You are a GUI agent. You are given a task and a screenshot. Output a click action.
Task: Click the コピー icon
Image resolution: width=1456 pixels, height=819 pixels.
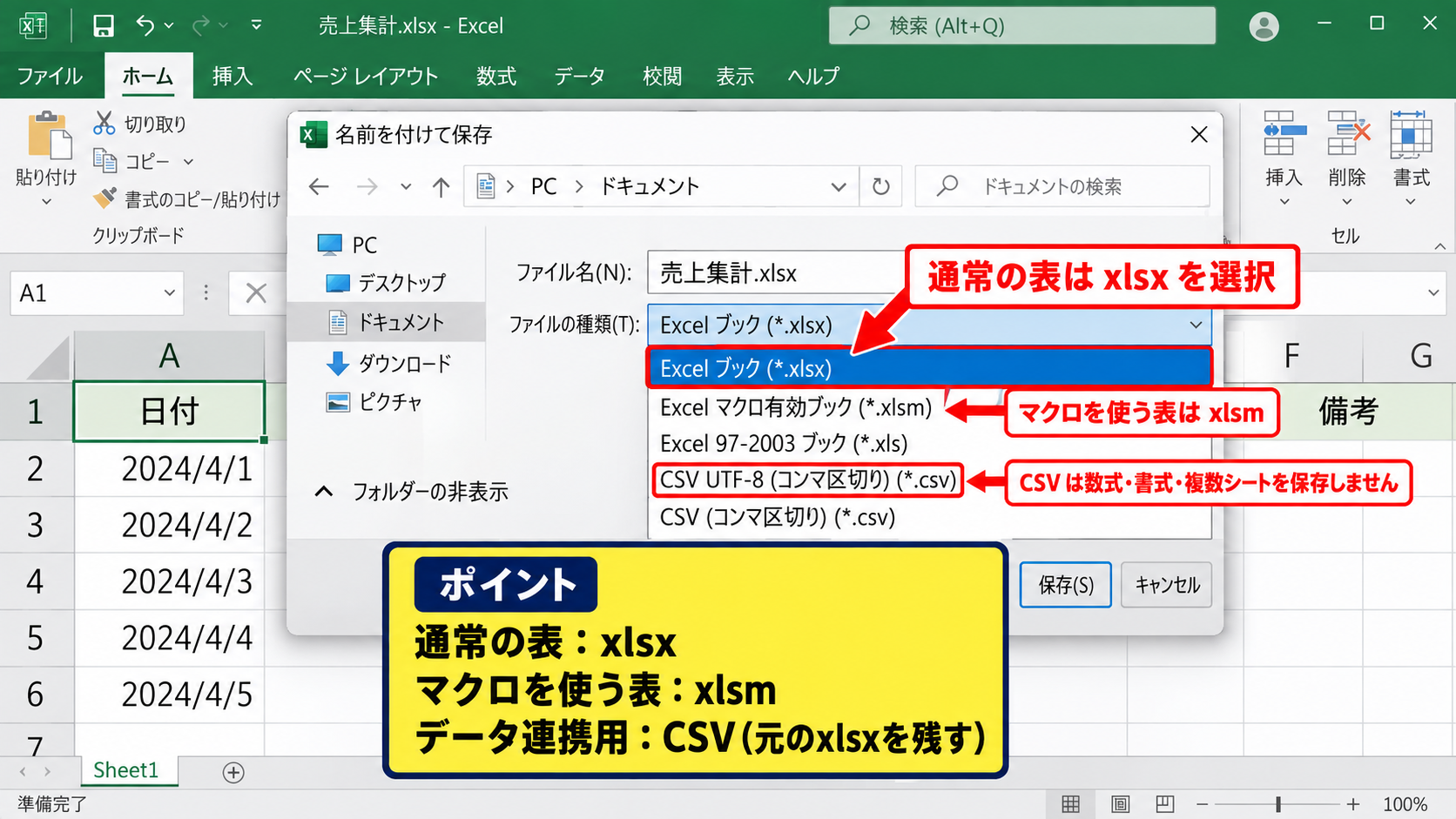point(104,161)
